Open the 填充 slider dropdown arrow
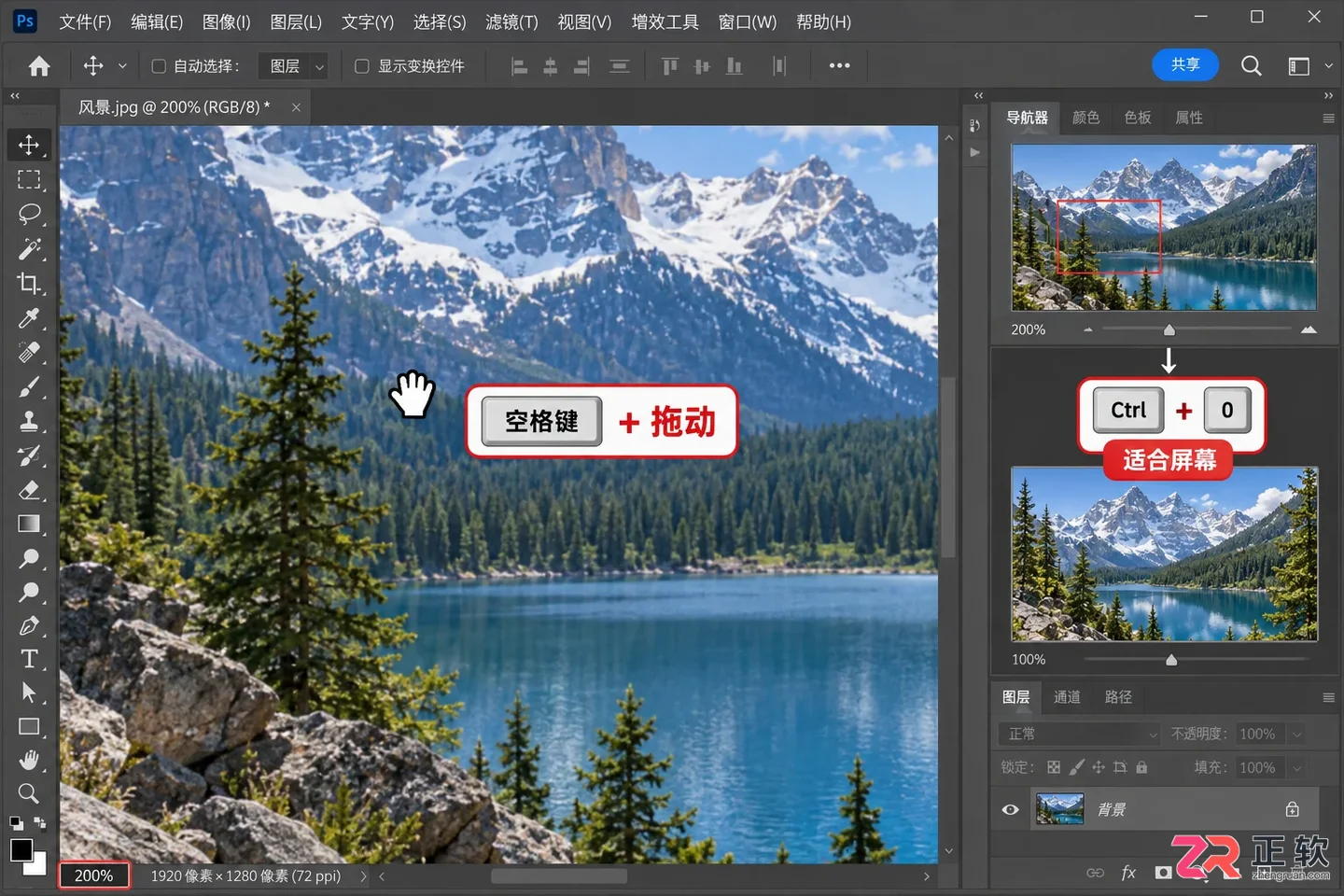The image size is (1344, 896). point(1296,768)
